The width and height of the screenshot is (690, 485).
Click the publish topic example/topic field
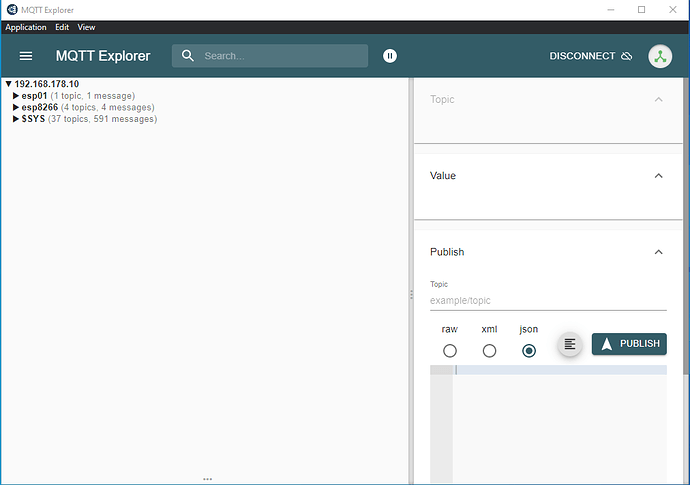click(548, 301)
